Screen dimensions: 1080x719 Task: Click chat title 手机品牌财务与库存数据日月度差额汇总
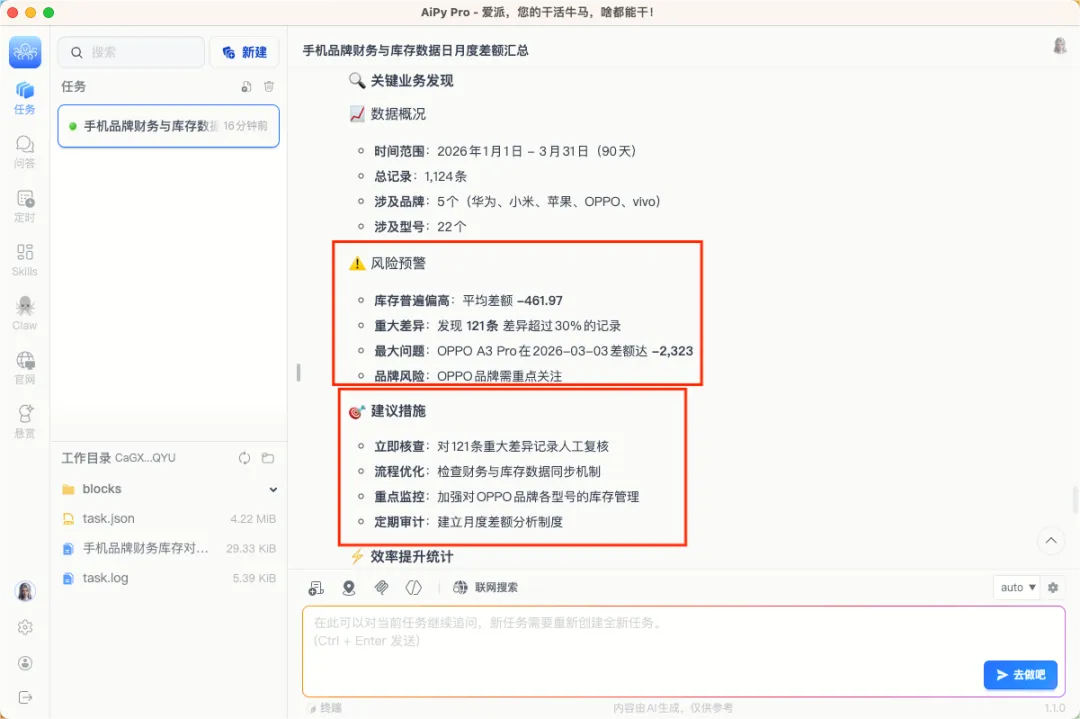pos(415,50)
